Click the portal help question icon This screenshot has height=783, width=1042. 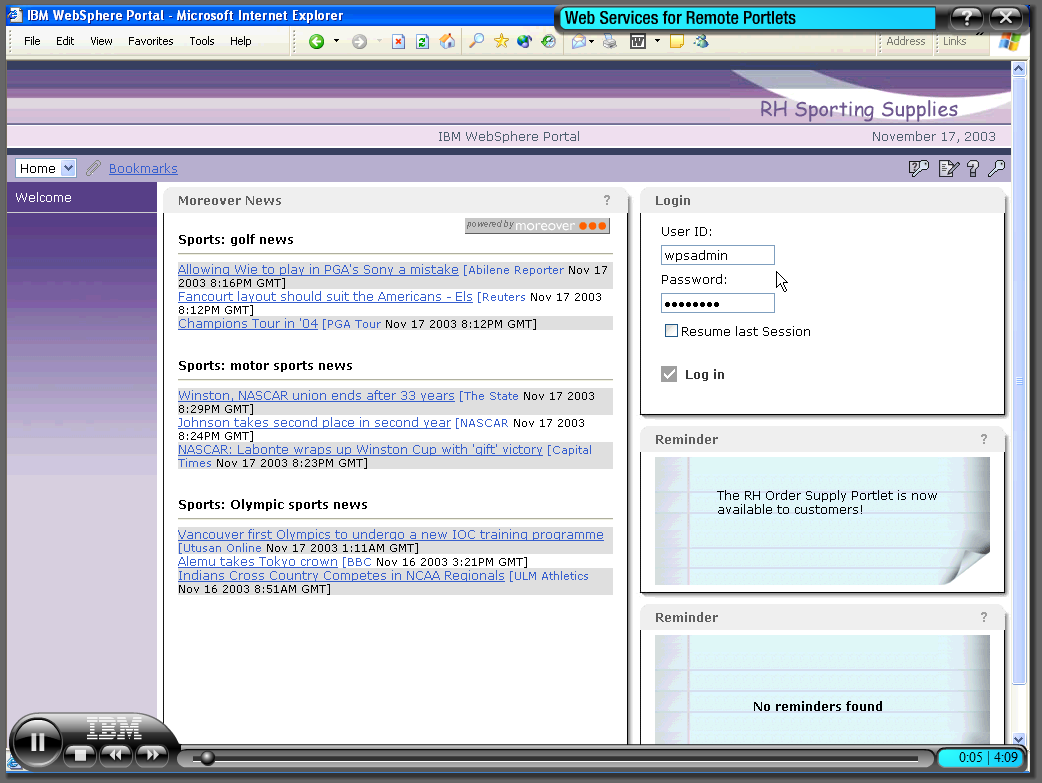pyautogui.click(x=973, y=169)
